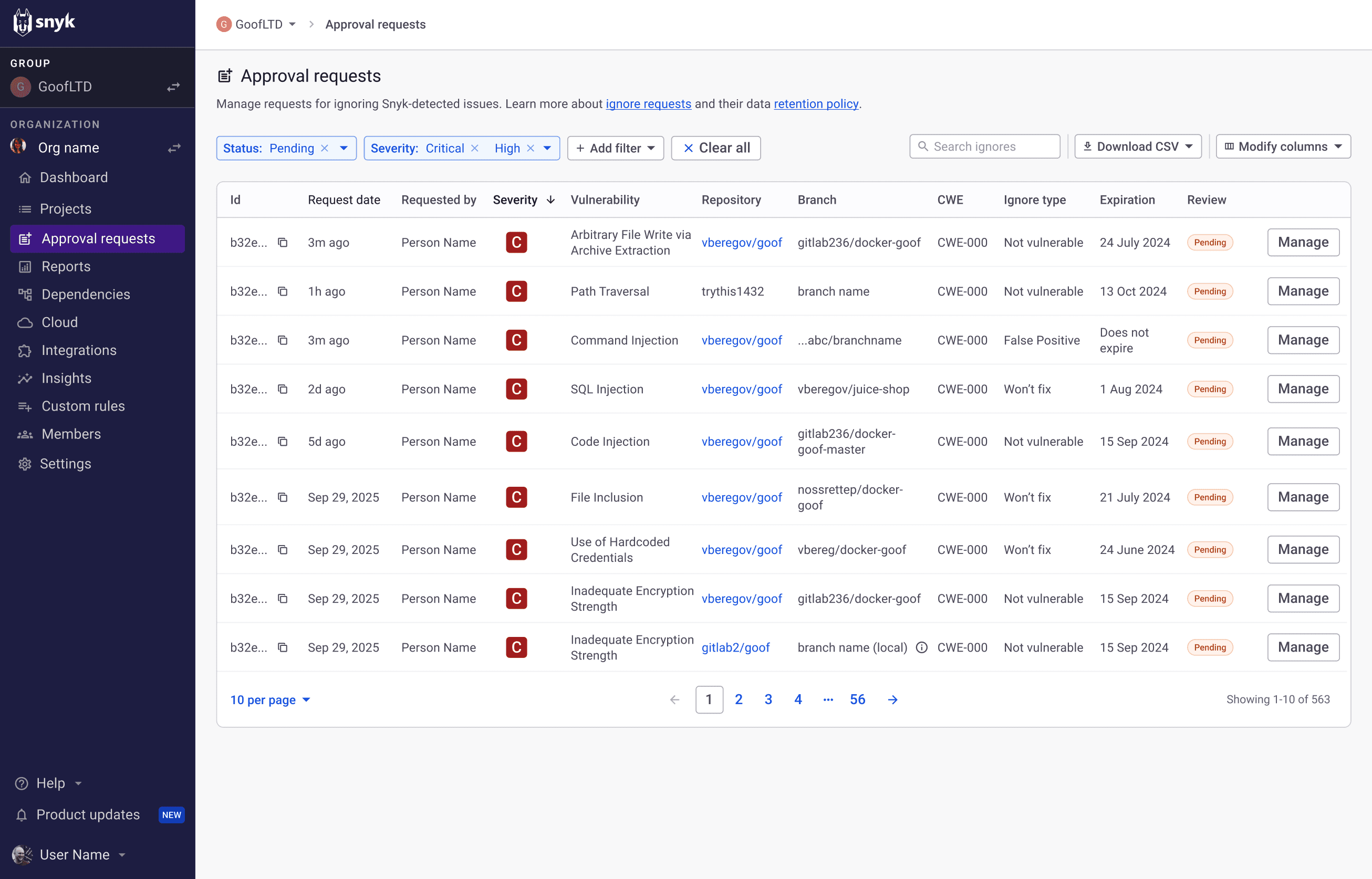Open the retention policy link

coord(816,104)
